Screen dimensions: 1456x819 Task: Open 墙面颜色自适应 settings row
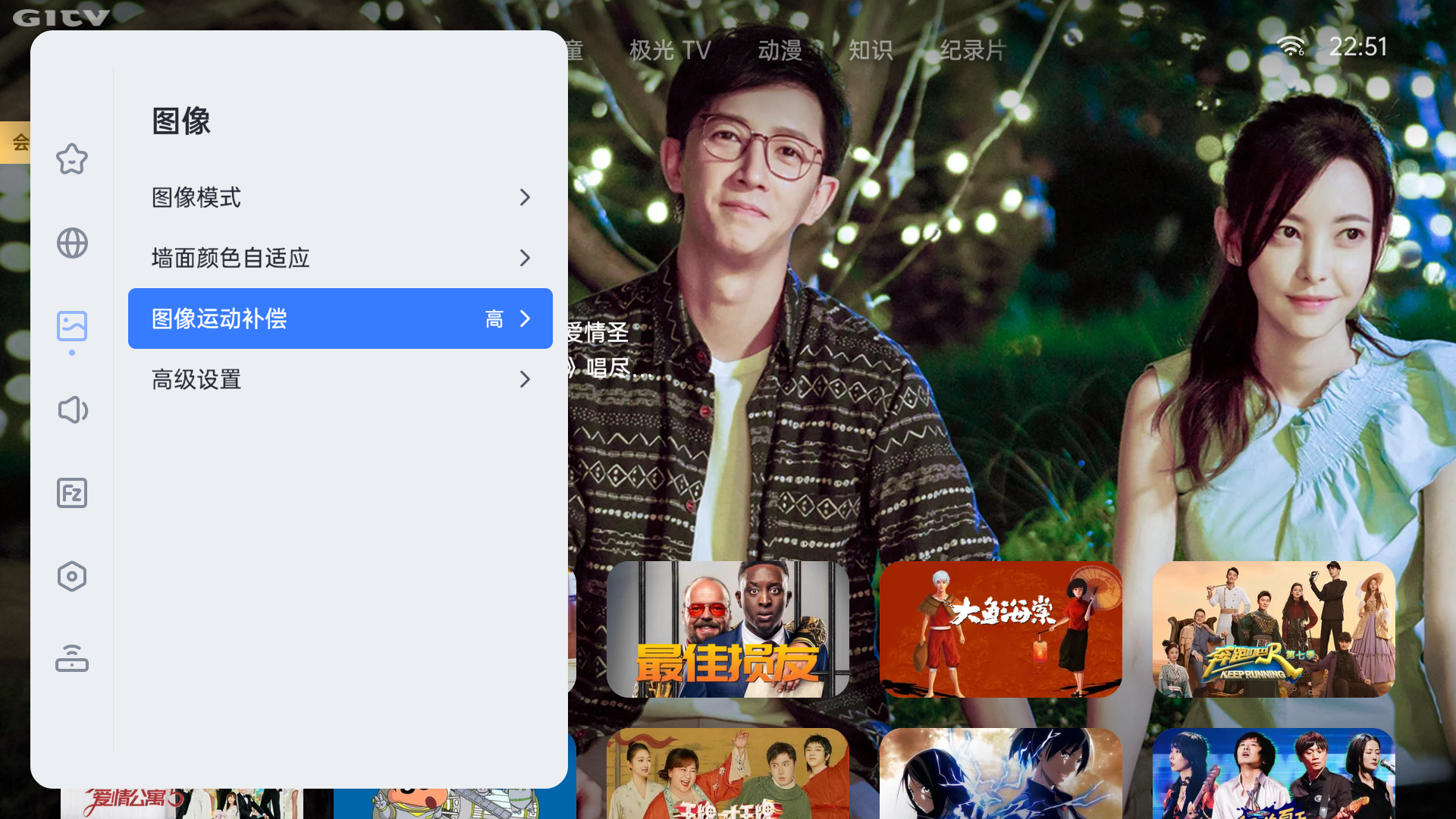[340, 258]
